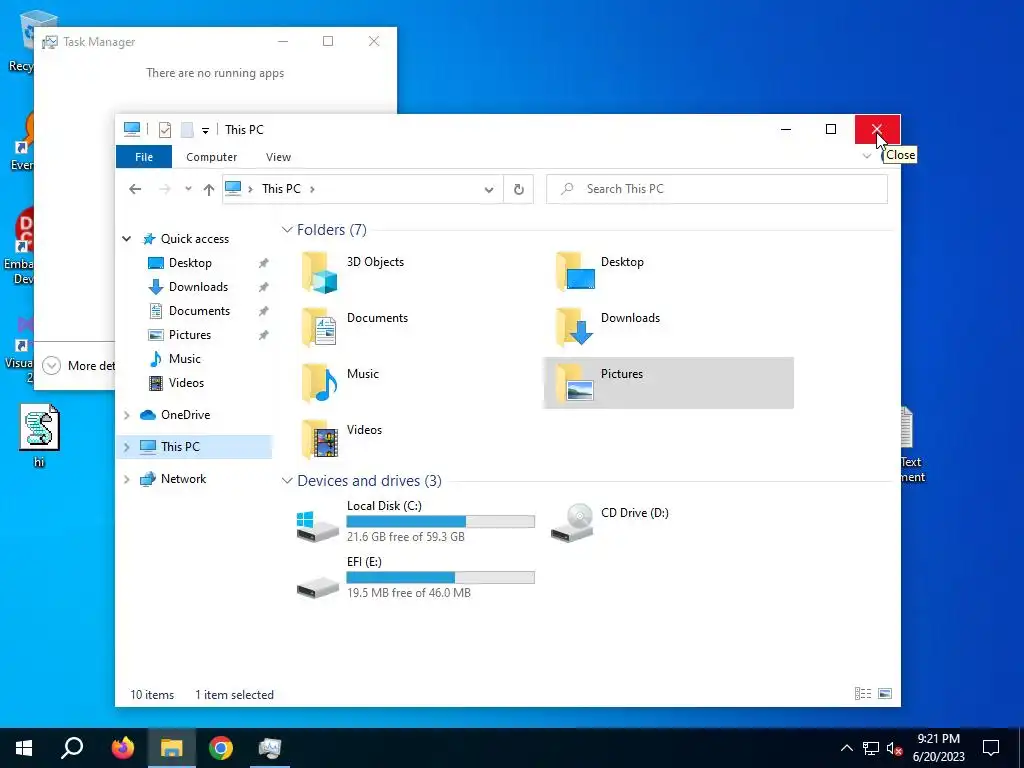Go back with the Back arrow
Viewport: 1024px width, 768px height.
(x=135, y=189)
